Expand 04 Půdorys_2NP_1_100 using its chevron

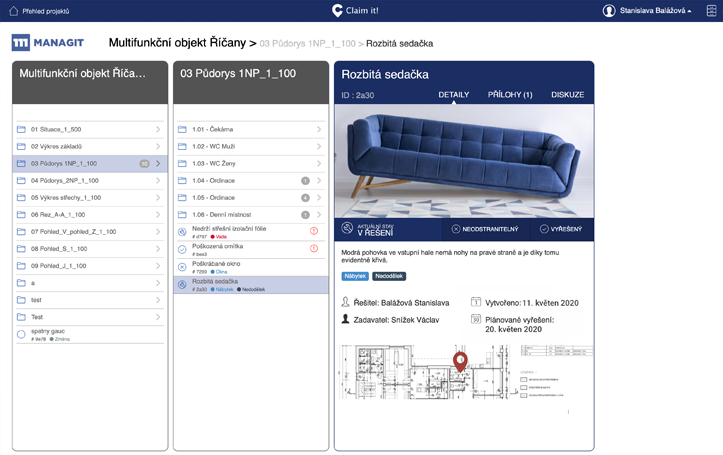point(158,180)
